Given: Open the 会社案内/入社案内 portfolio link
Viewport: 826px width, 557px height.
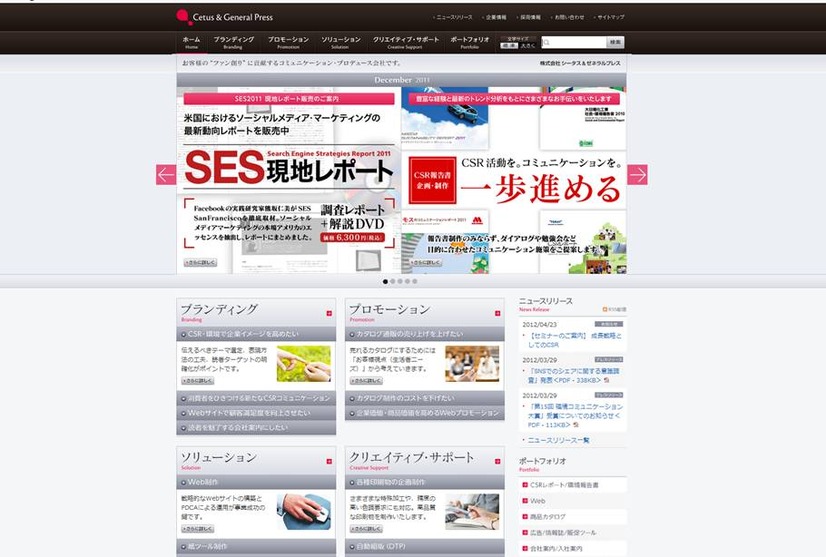Looking at the screenshot, I should click(556, 549).
